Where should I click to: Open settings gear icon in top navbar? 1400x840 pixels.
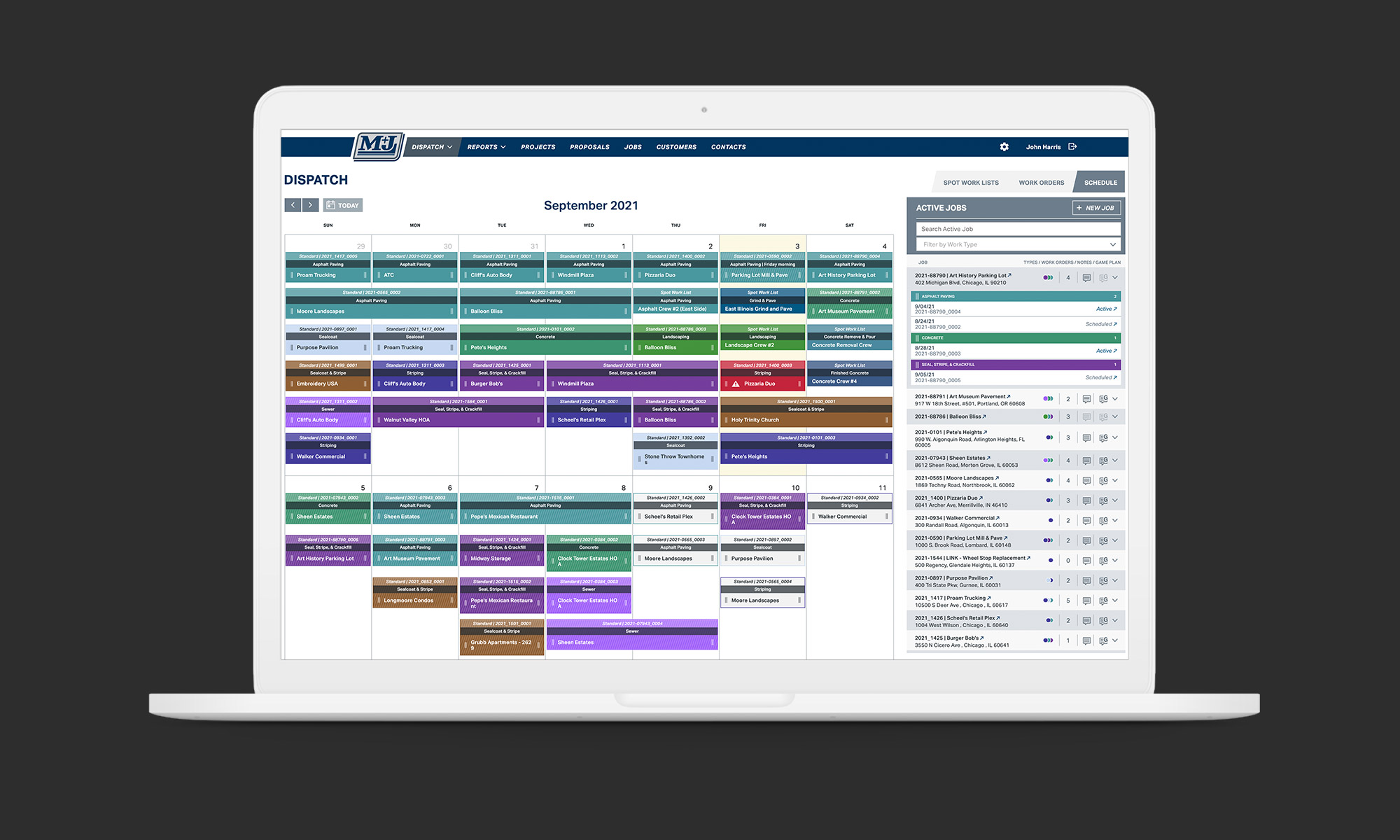pyautogui.click(x=1004, y=147)
